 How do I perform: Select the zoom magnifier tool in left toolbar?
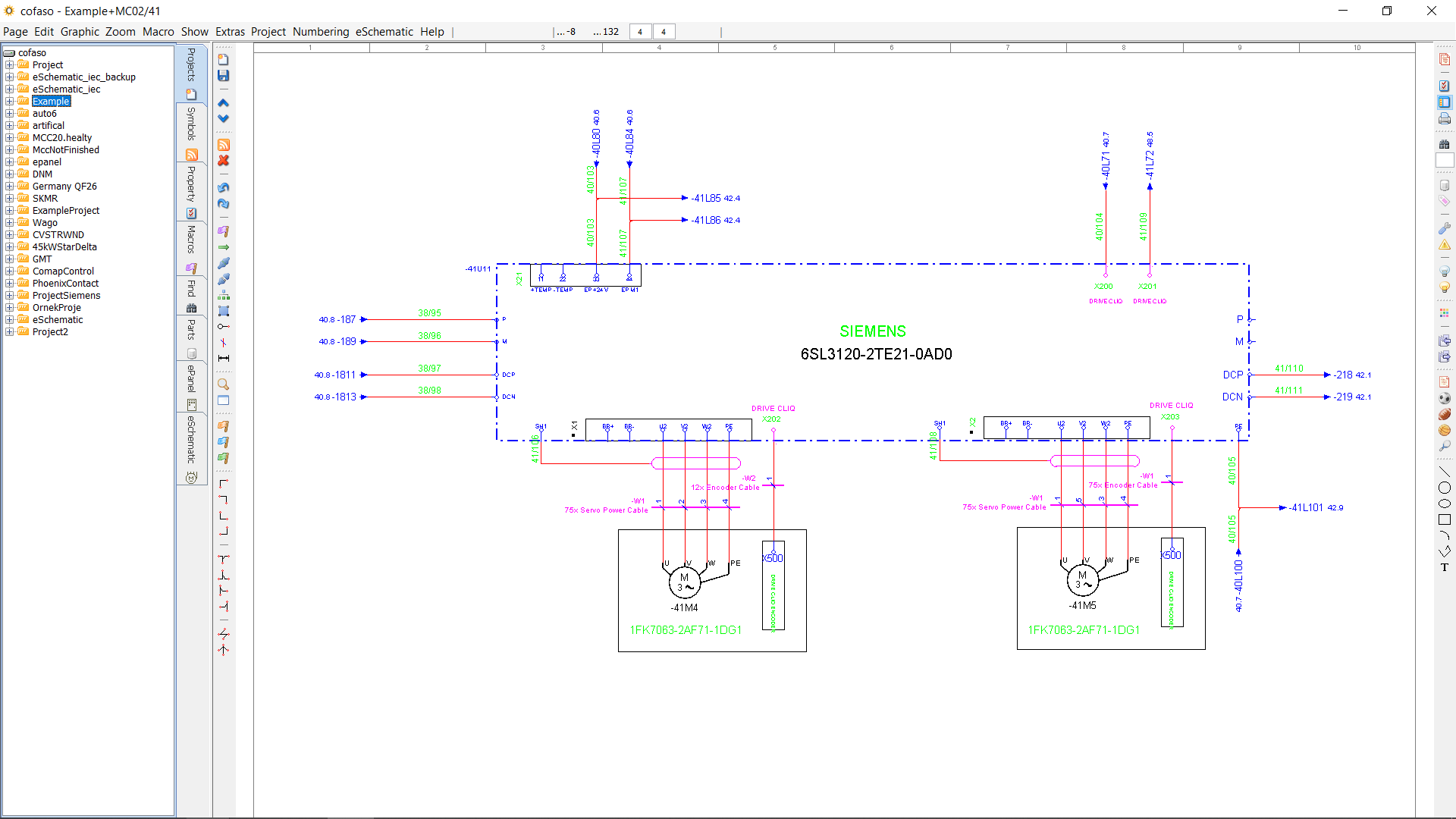(x=223, y=384)
